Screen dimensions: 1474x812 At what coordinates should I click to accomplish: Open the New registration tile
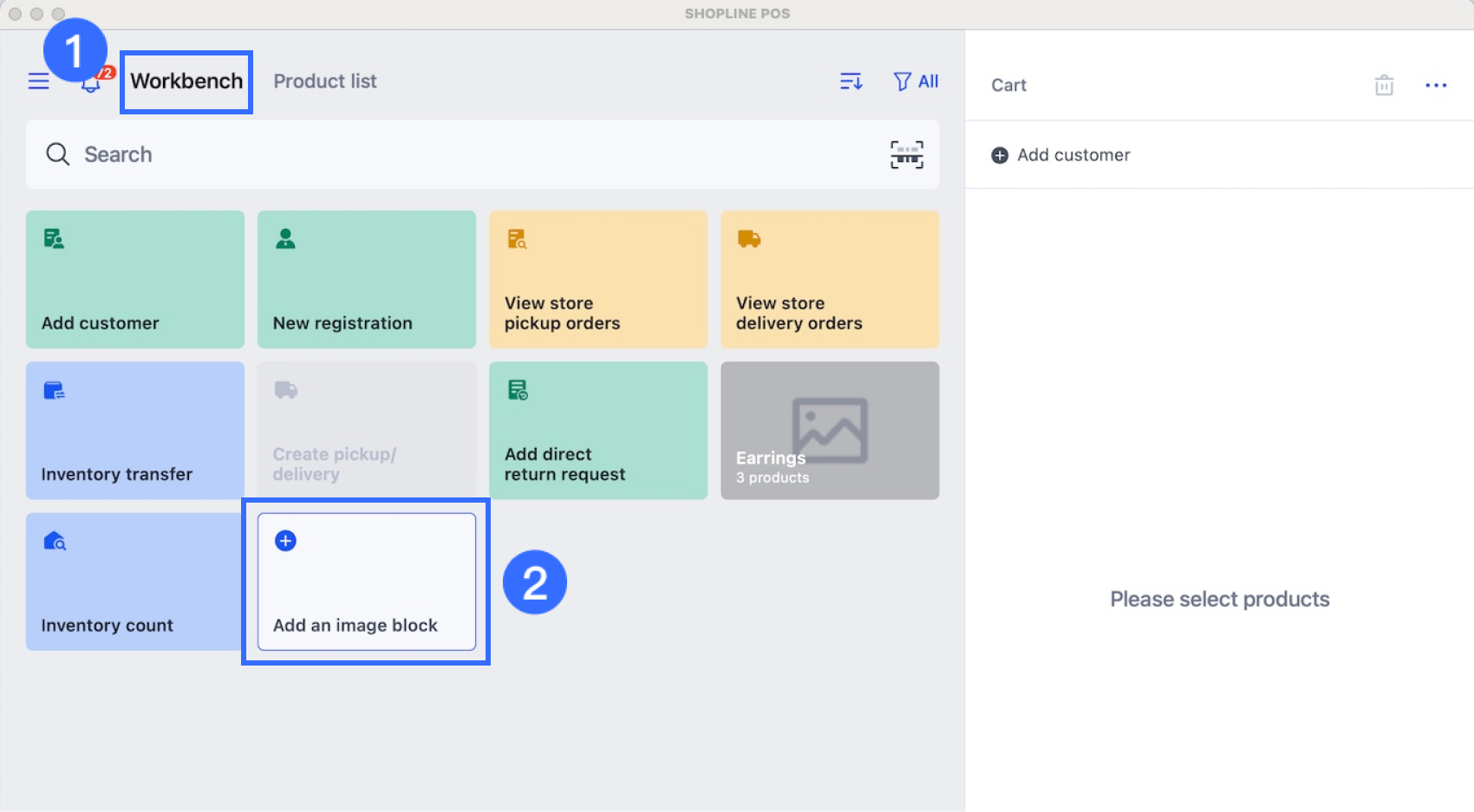tap(367, 279)
